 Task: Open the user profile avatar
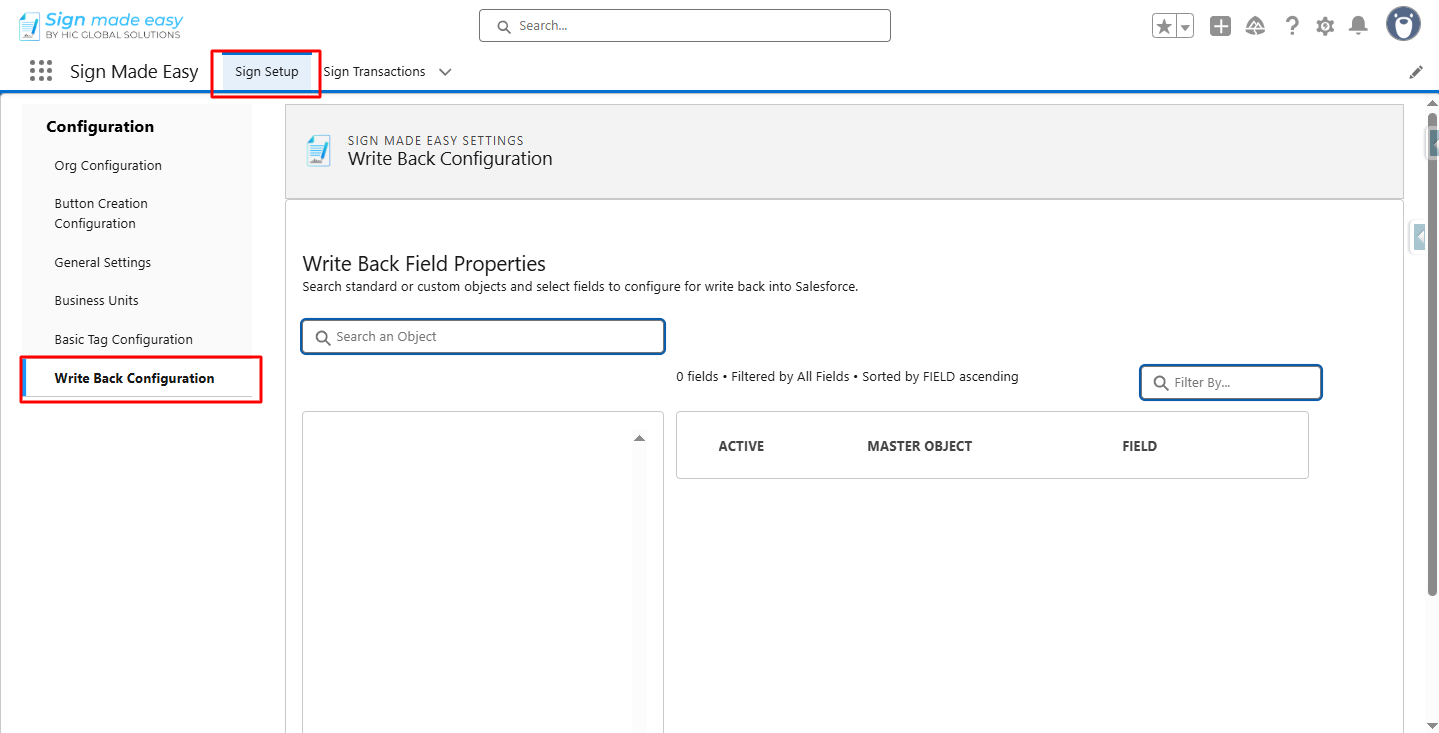pyautogui.click(x=1403, y=24)
